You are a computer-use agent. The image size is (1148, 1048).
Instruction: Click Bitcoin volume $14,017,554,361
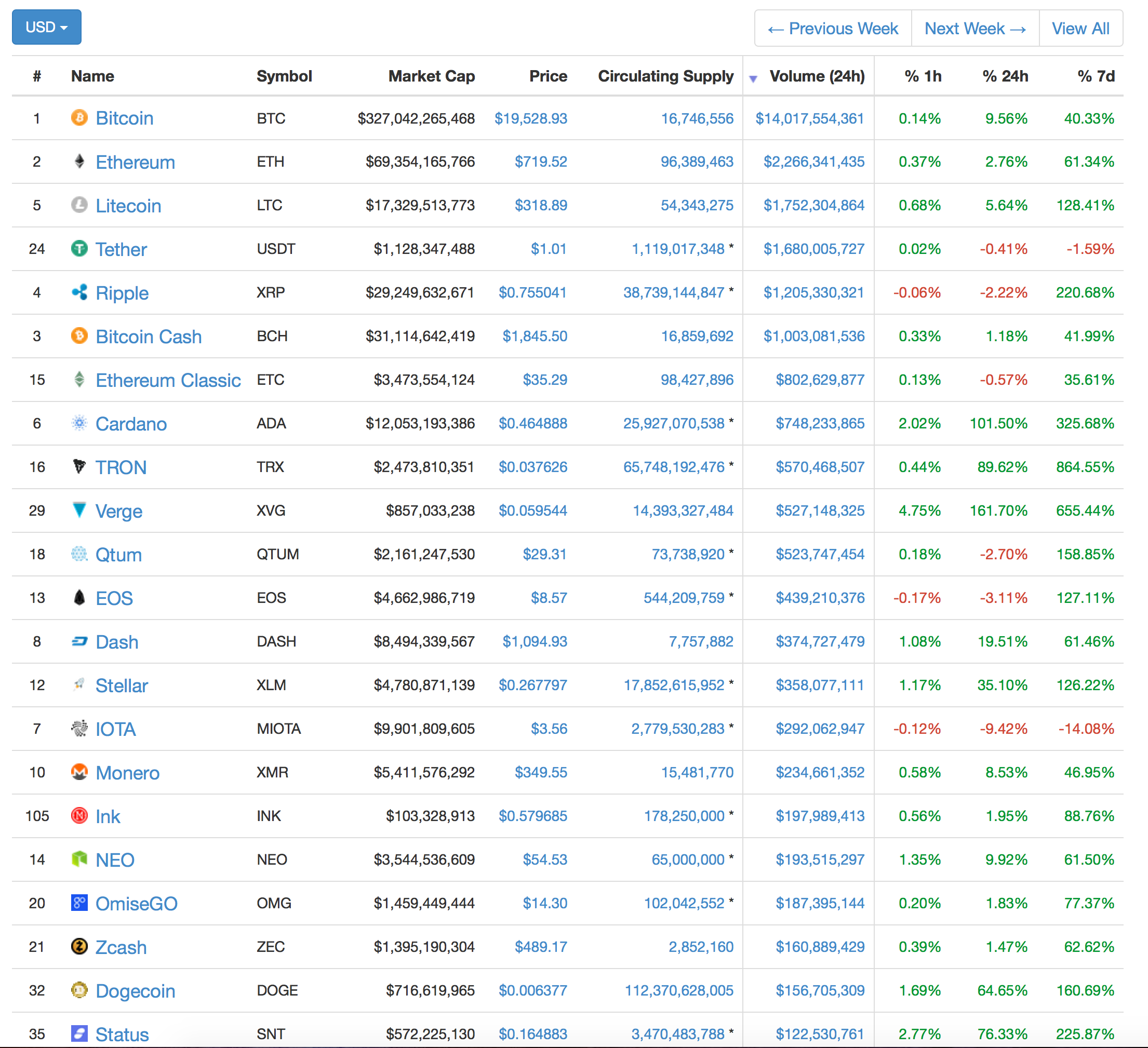coord(810,118)
